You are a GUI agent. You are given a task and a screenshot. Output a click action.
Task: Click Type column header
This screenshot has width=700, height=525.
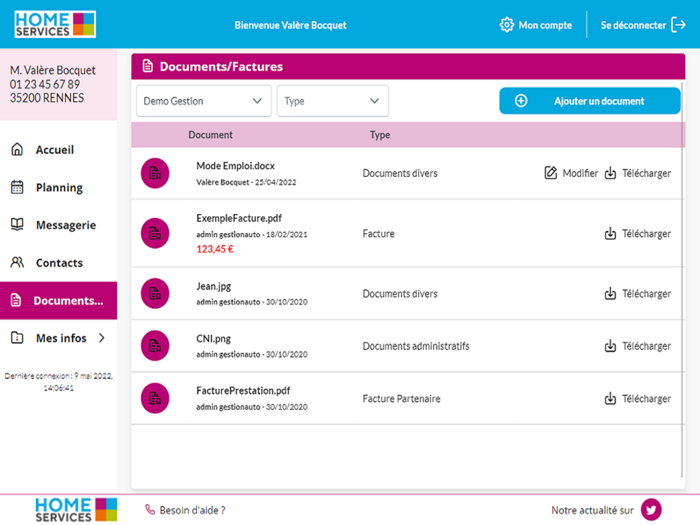pyautogui.click(x=380, y=135)
